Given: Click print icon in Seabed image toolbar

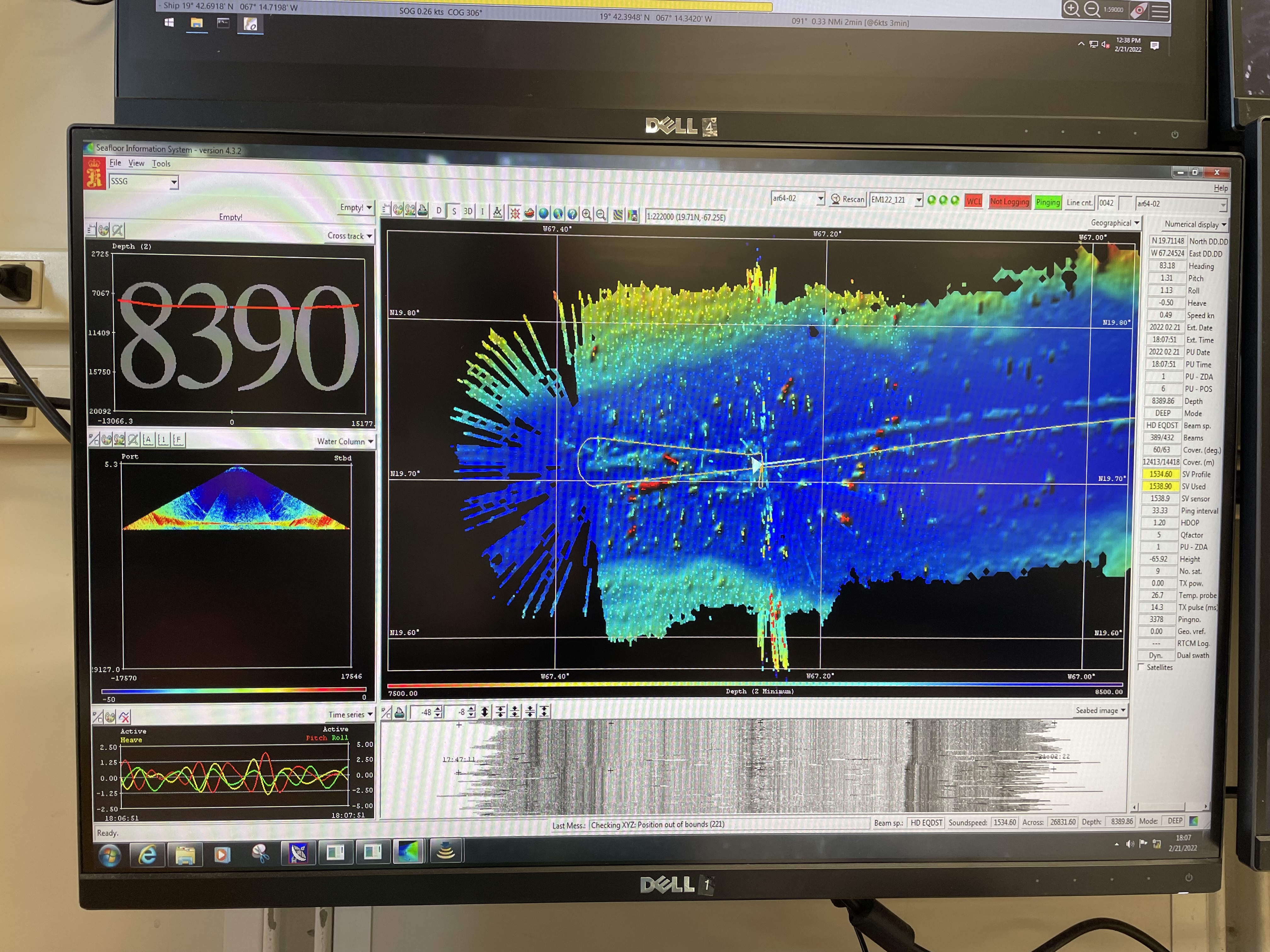Looking at the screenshot, I should pos(400,712).
